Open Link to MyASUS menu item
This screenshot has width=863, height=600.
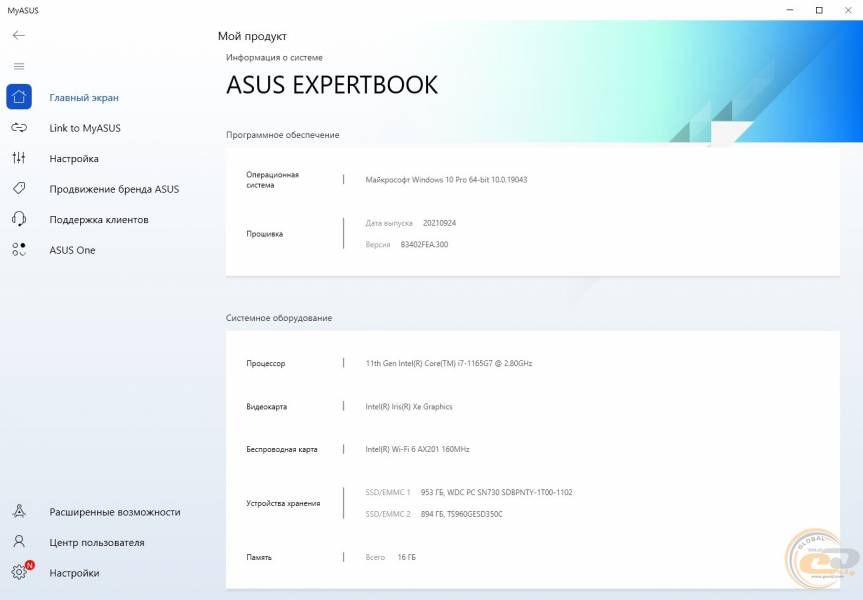(85, 128)
